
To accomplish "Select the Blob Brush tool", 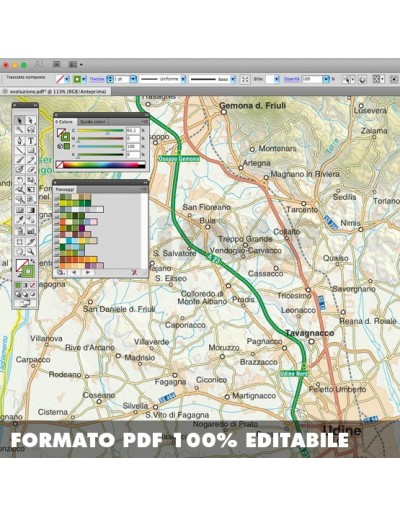I will (x=20, y=170).
